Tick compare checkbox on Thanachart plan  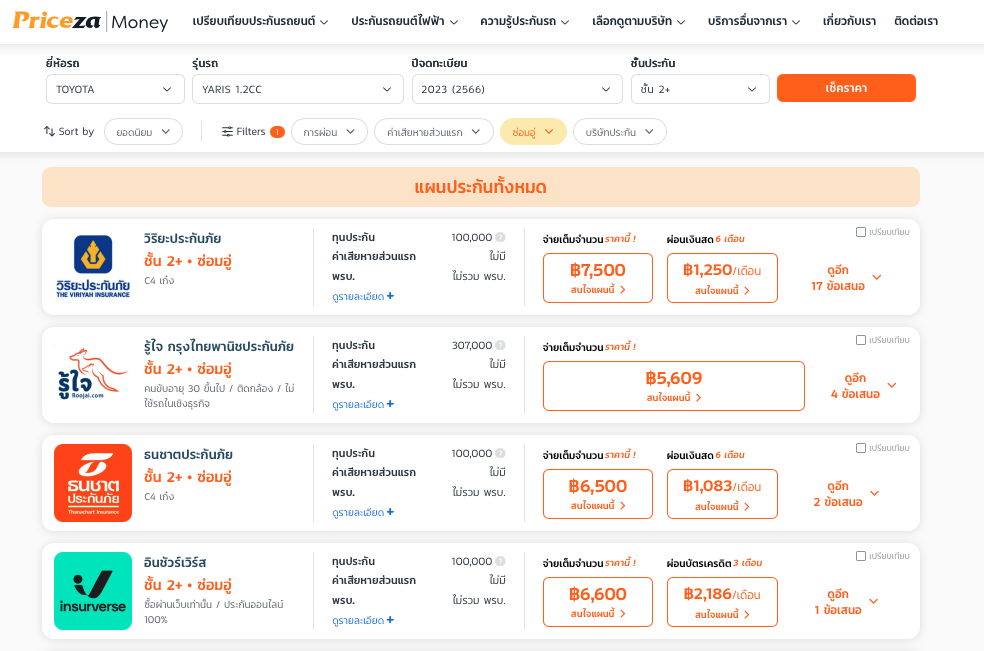click(861, 448)
